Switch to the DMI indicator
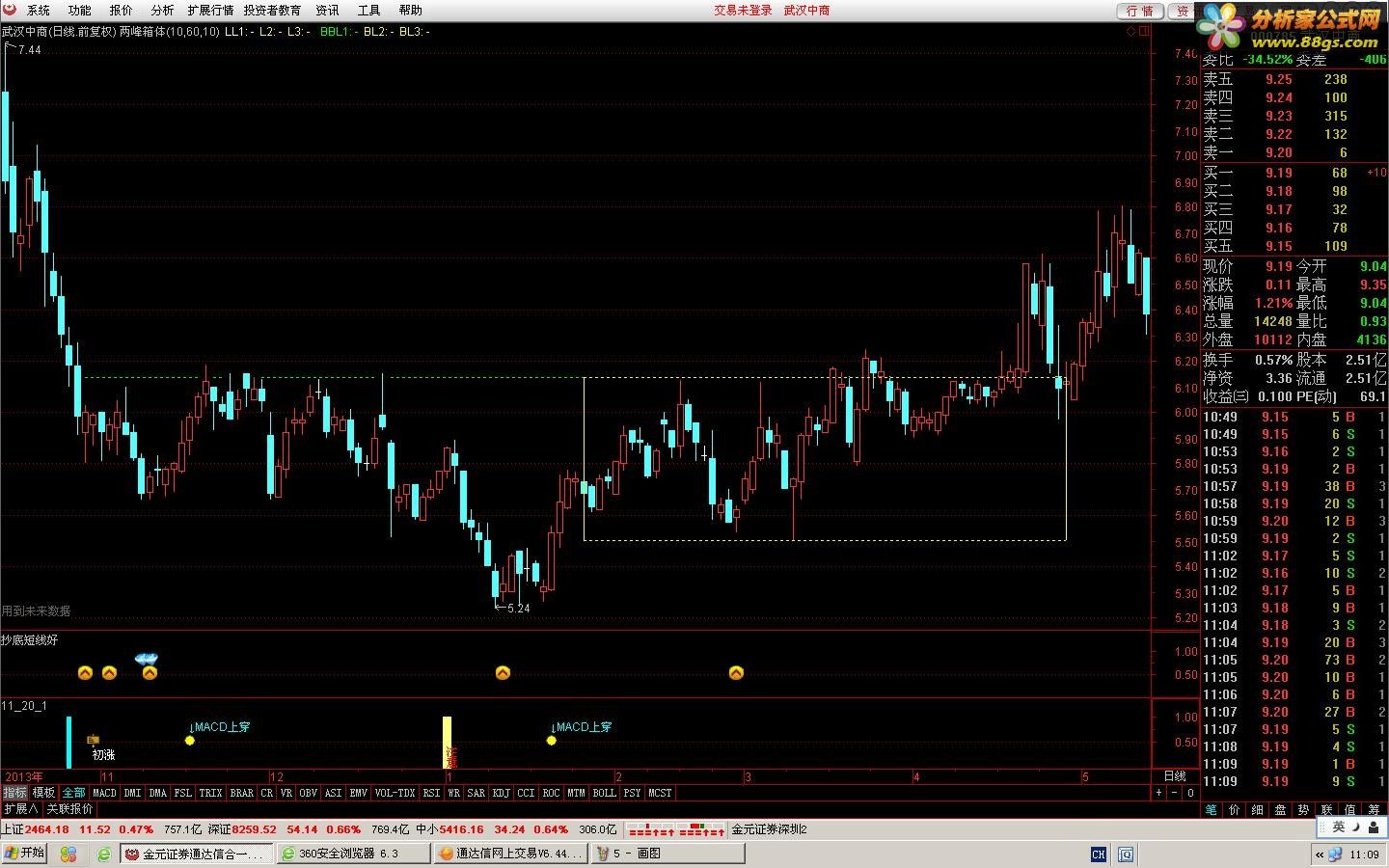 132,793
